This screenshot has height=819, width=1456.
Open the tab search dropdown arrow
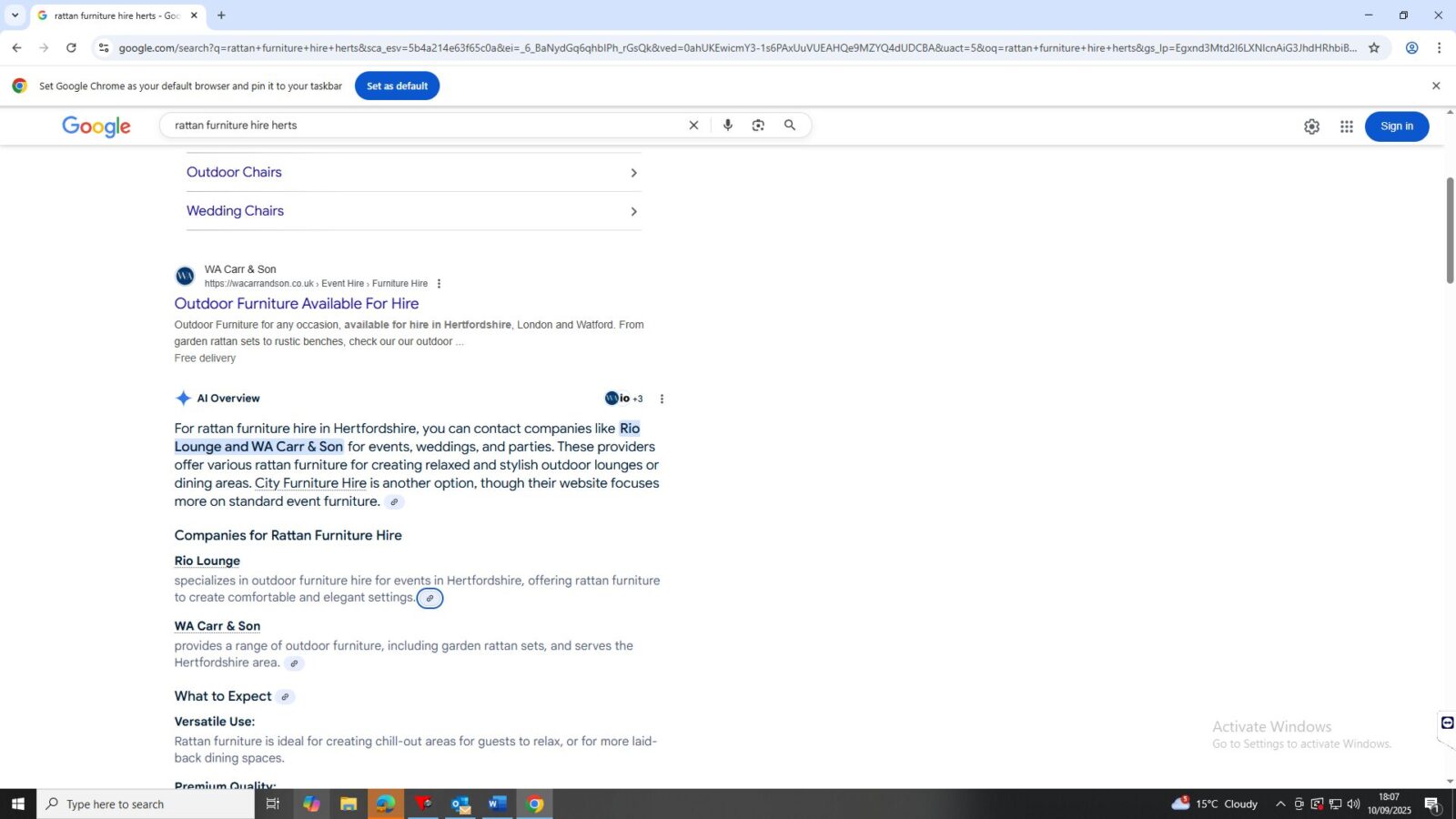pos(15,15)
